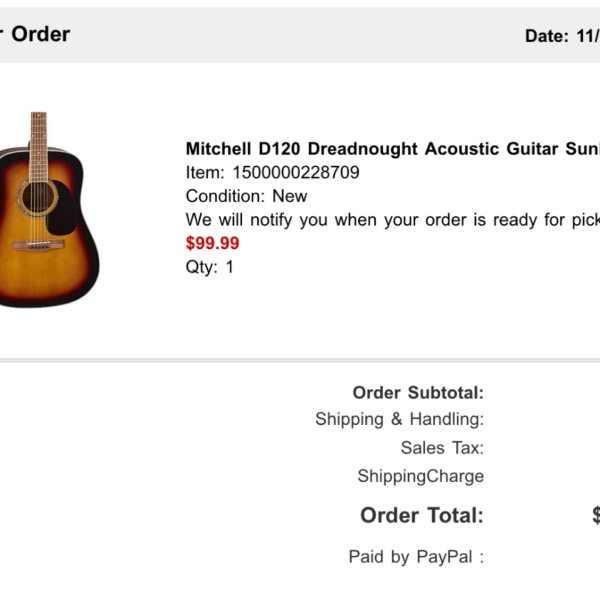Click the ShippingCharge label
Viewport: 600px width, 600px height.
pyautogui.click(x=421, y=476)
